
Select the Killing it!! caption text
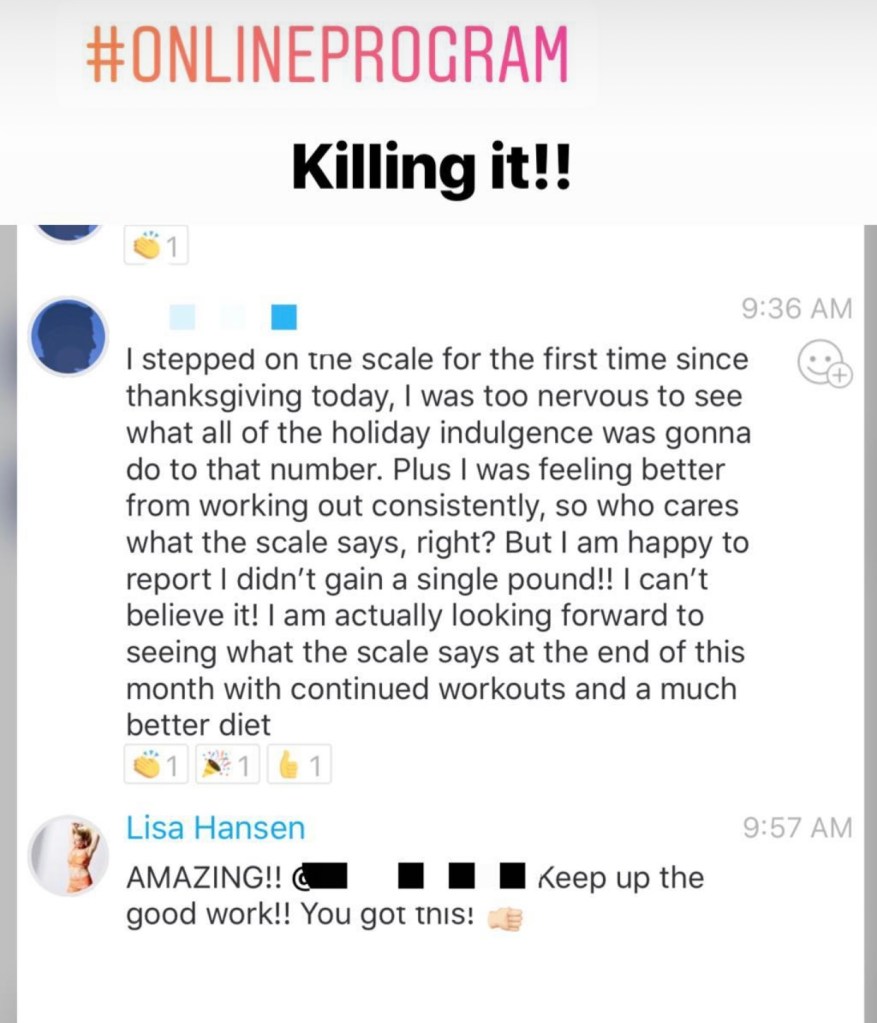[x=431, y=166]
